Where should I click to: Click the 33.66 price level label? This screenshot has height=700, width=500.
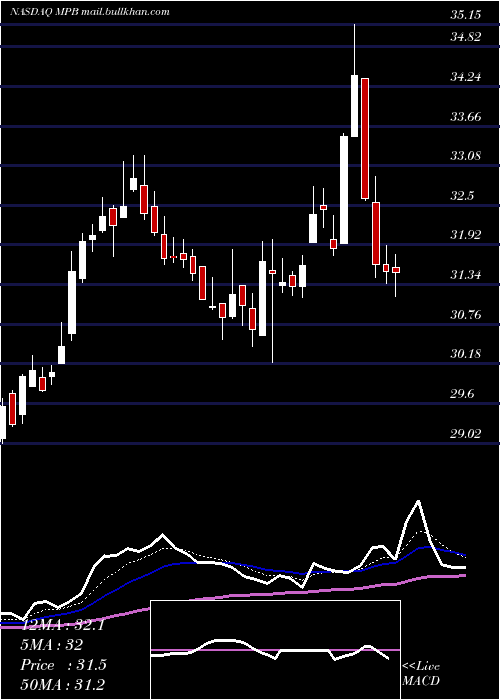[466, 117]
